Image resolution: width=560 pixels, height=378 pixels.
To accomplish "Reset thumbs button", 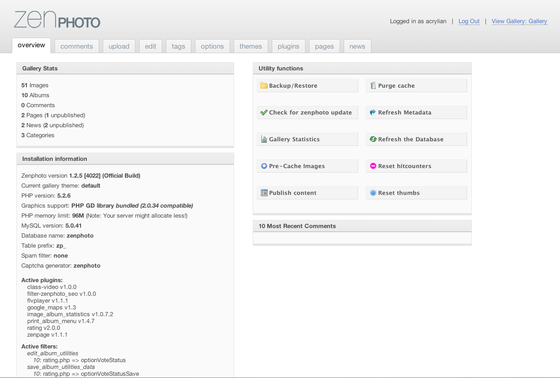I will (417, 193).
